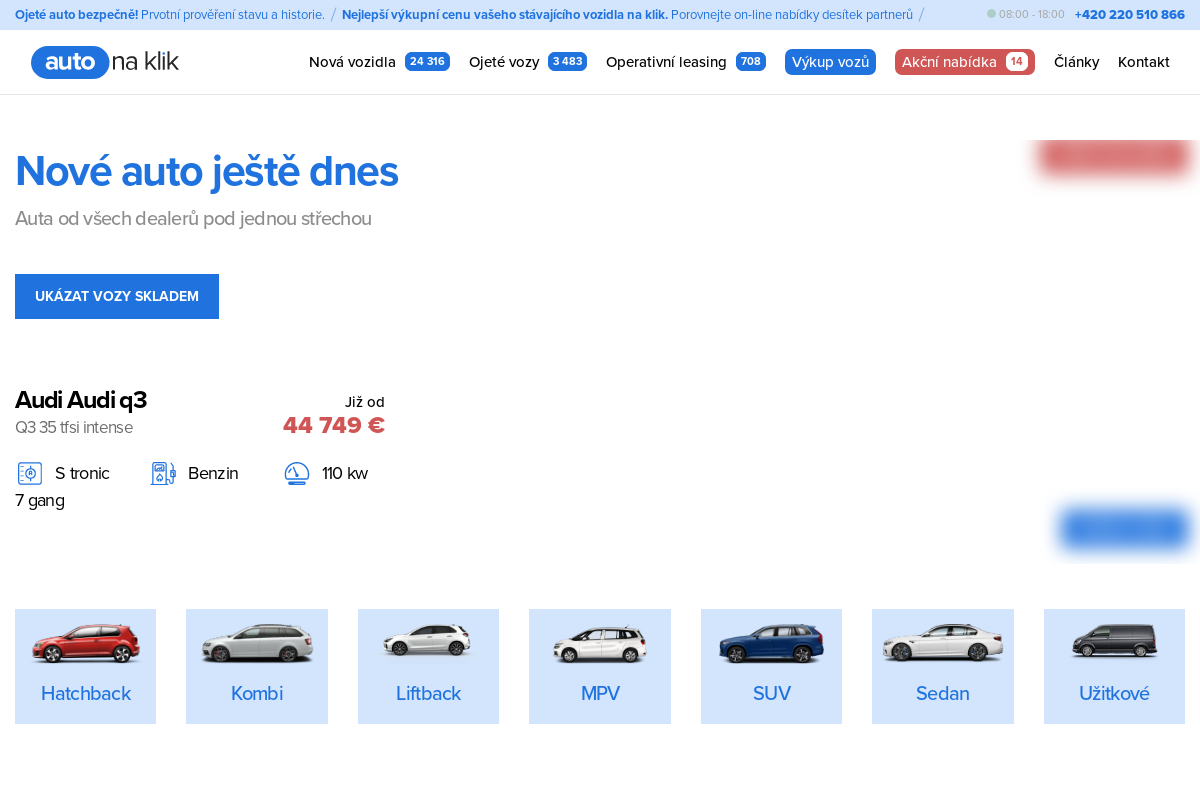
Task: Open Operativní leasing
Action: coord(666,61)
